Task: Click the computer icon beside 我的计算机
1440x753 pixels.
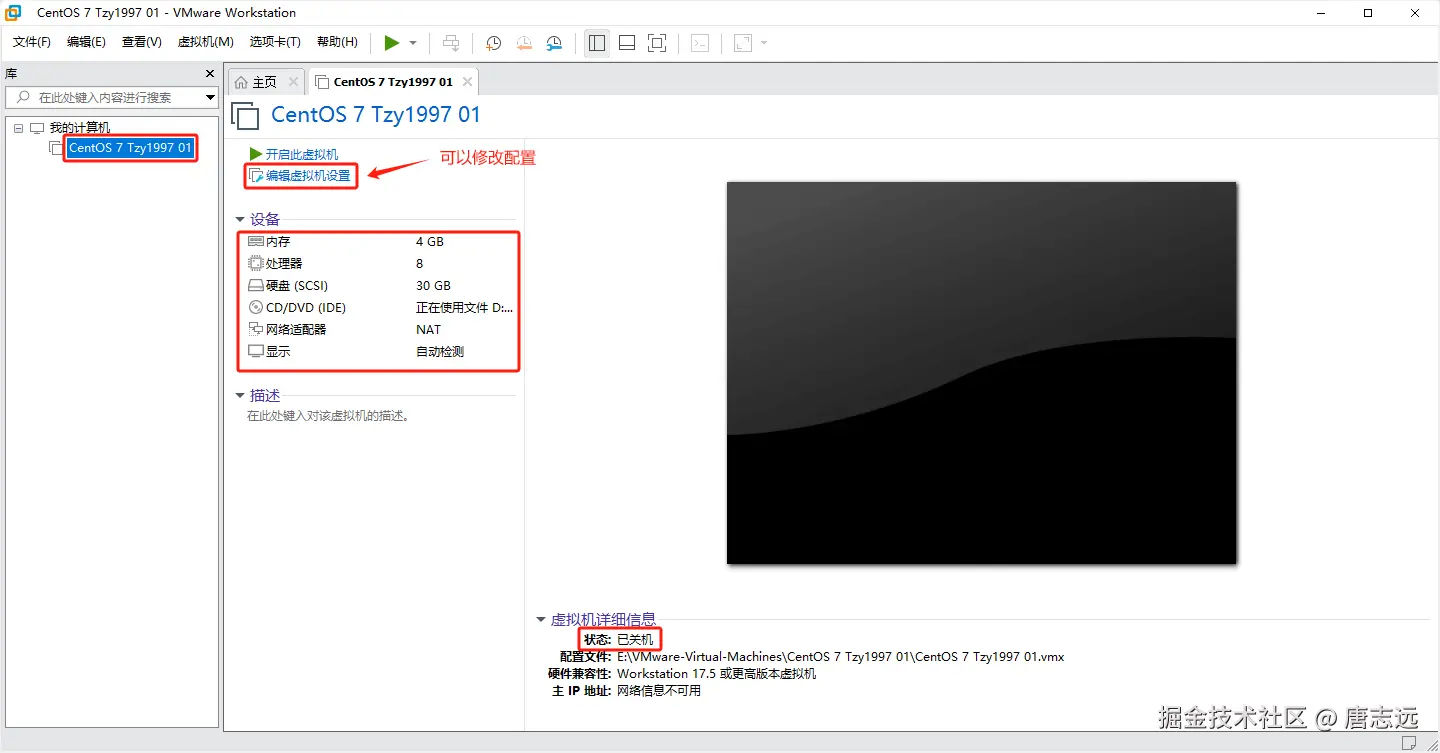Action: pyautogui.click(x=37, y=128)
